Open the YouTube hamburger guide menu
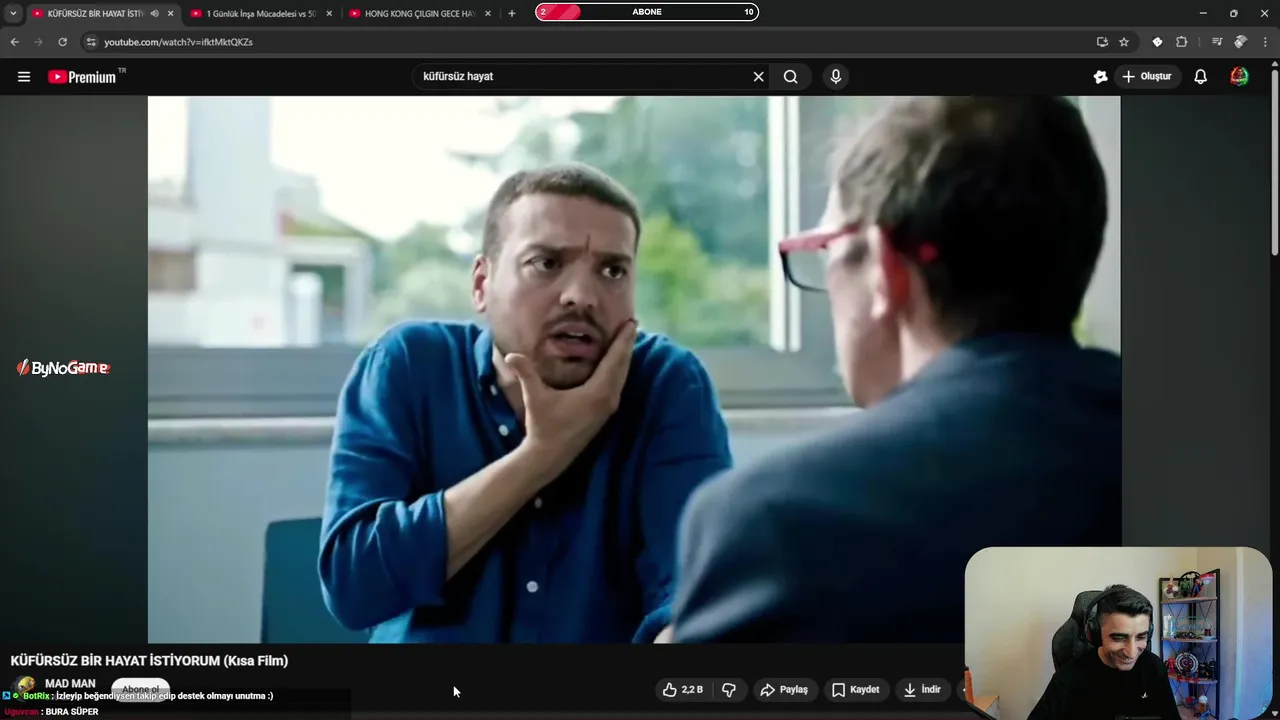 click(x=24, y=77)
